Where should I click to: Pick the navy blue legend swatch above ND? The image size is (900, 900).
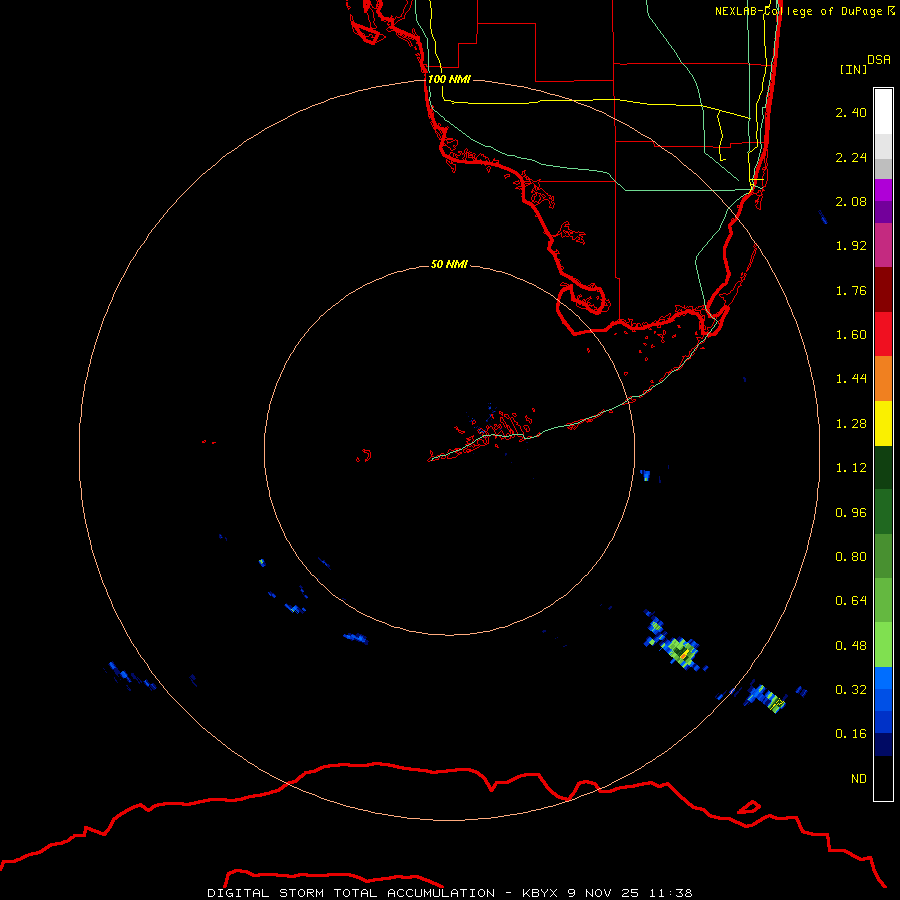pyautogui.click(x=883, y=745)
